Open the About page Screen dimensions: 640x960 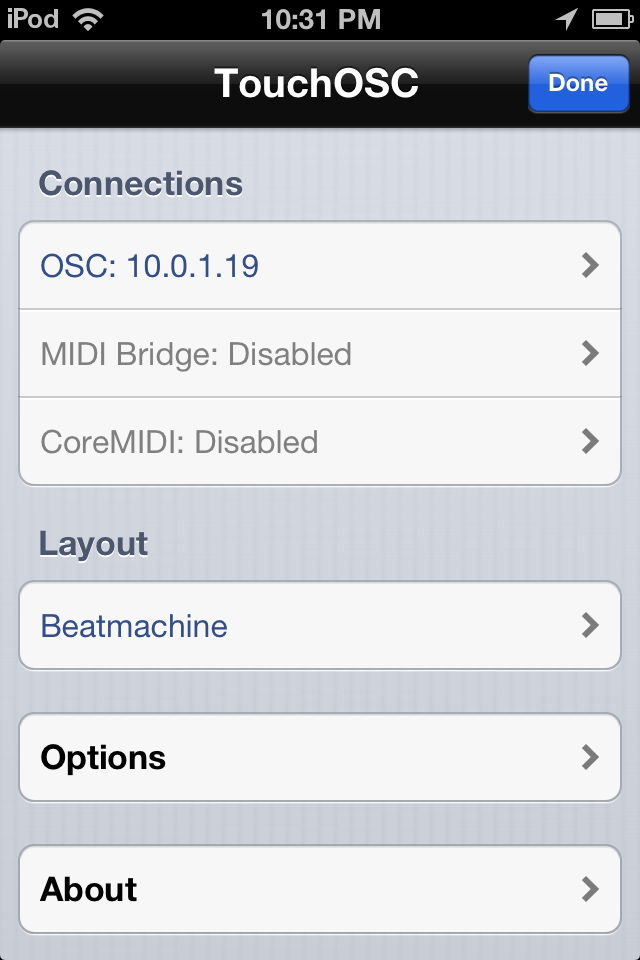tap(89, 889)
